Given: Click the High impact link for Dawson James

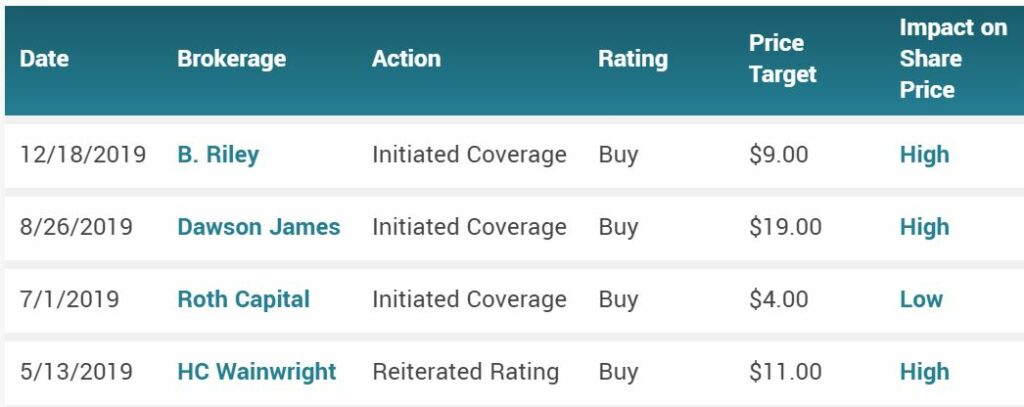Looking at the screenshot, I should [x=925, y=227].
